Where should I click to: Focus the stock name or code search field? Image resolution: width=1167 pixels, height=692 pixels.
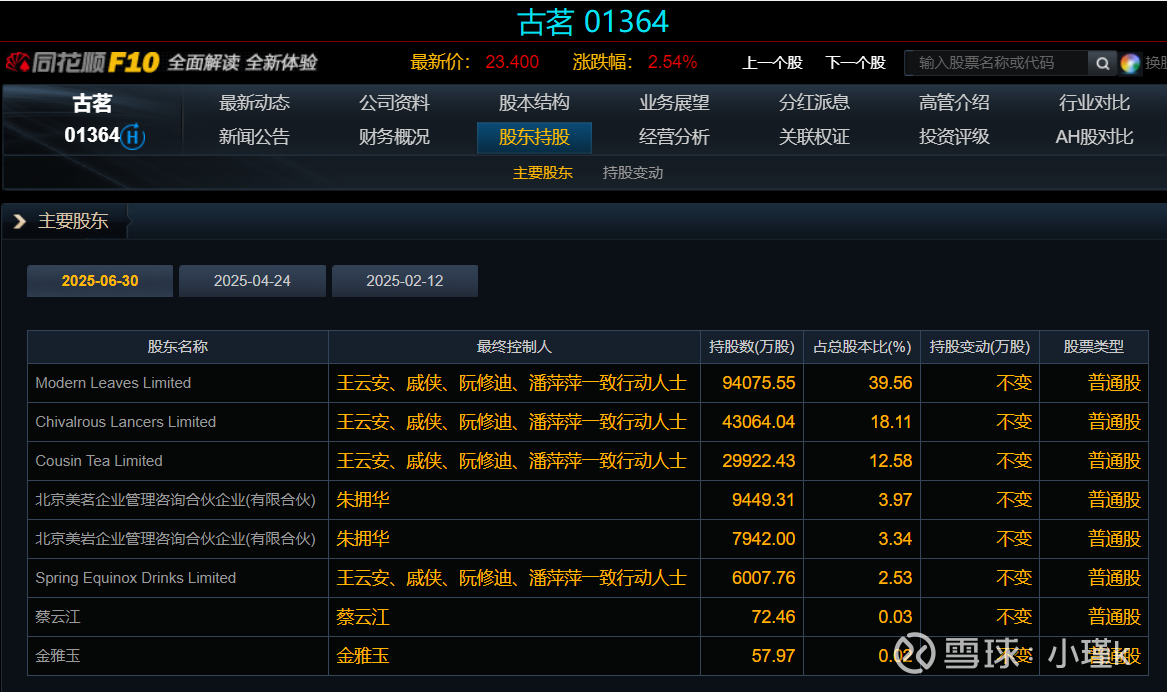click(997, 63)
